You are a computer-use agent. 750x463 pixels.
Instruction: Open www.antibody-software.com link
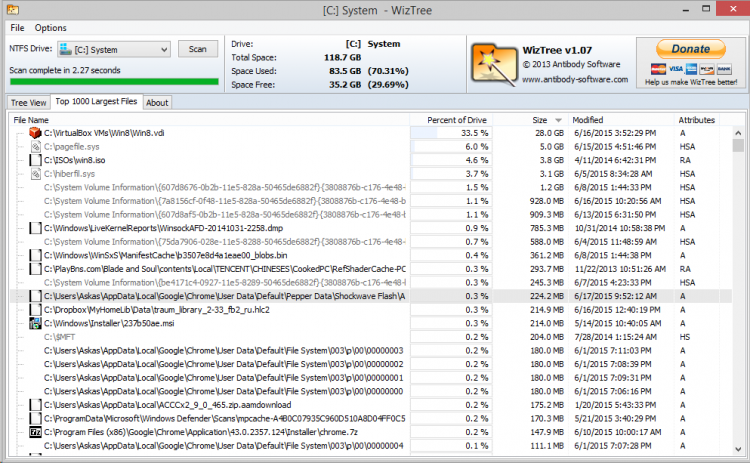point(575,79)
